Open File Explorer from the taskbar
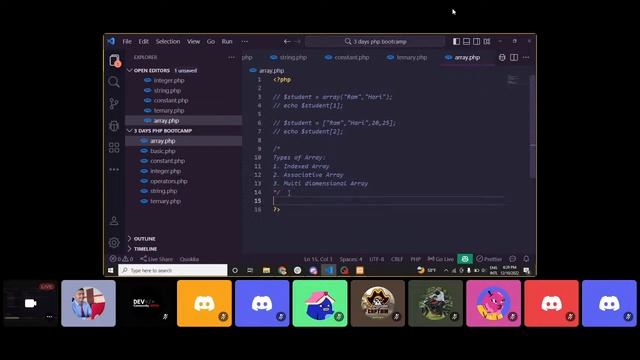 click(266, 270)
